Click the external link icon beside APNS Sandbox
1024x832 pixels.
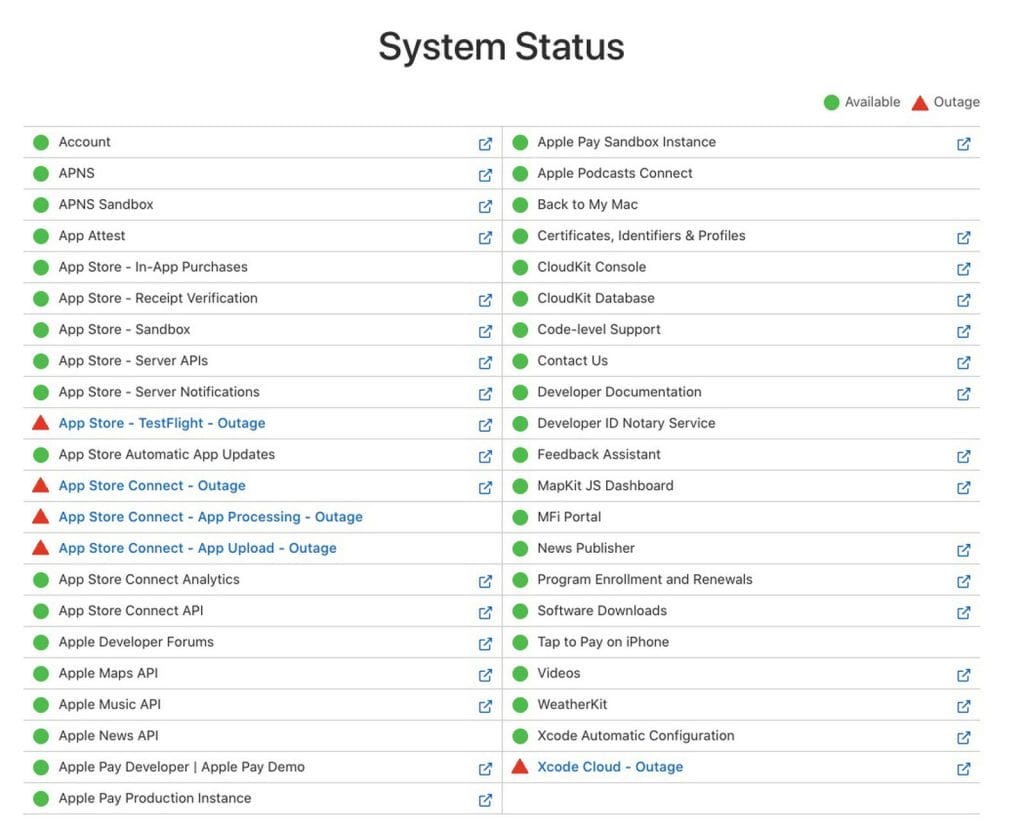pos(485,206)
